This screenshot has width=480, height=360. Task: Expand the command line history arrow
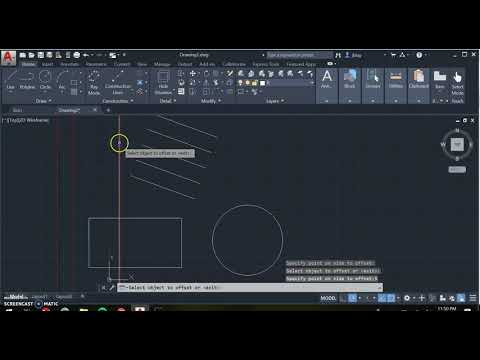pos(379,287)
